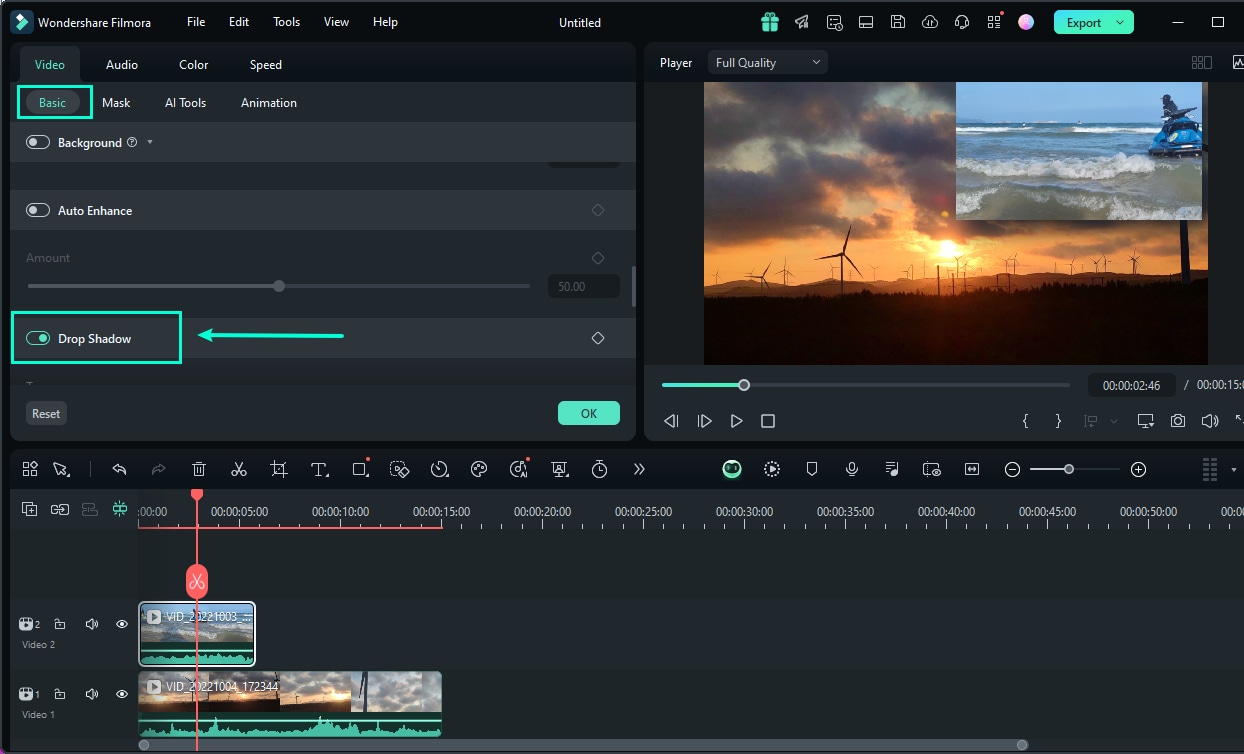Click the Amount value field 50.00
Viewport: 1244px width, 754px height.
(x=584, y=286)
